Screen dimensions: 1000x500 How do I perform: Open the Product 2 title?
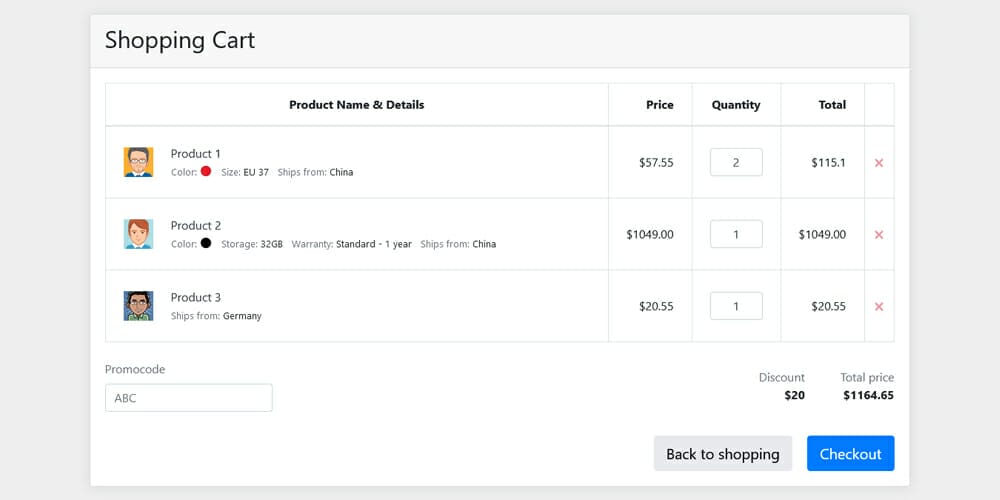click(x=196, y=225)
